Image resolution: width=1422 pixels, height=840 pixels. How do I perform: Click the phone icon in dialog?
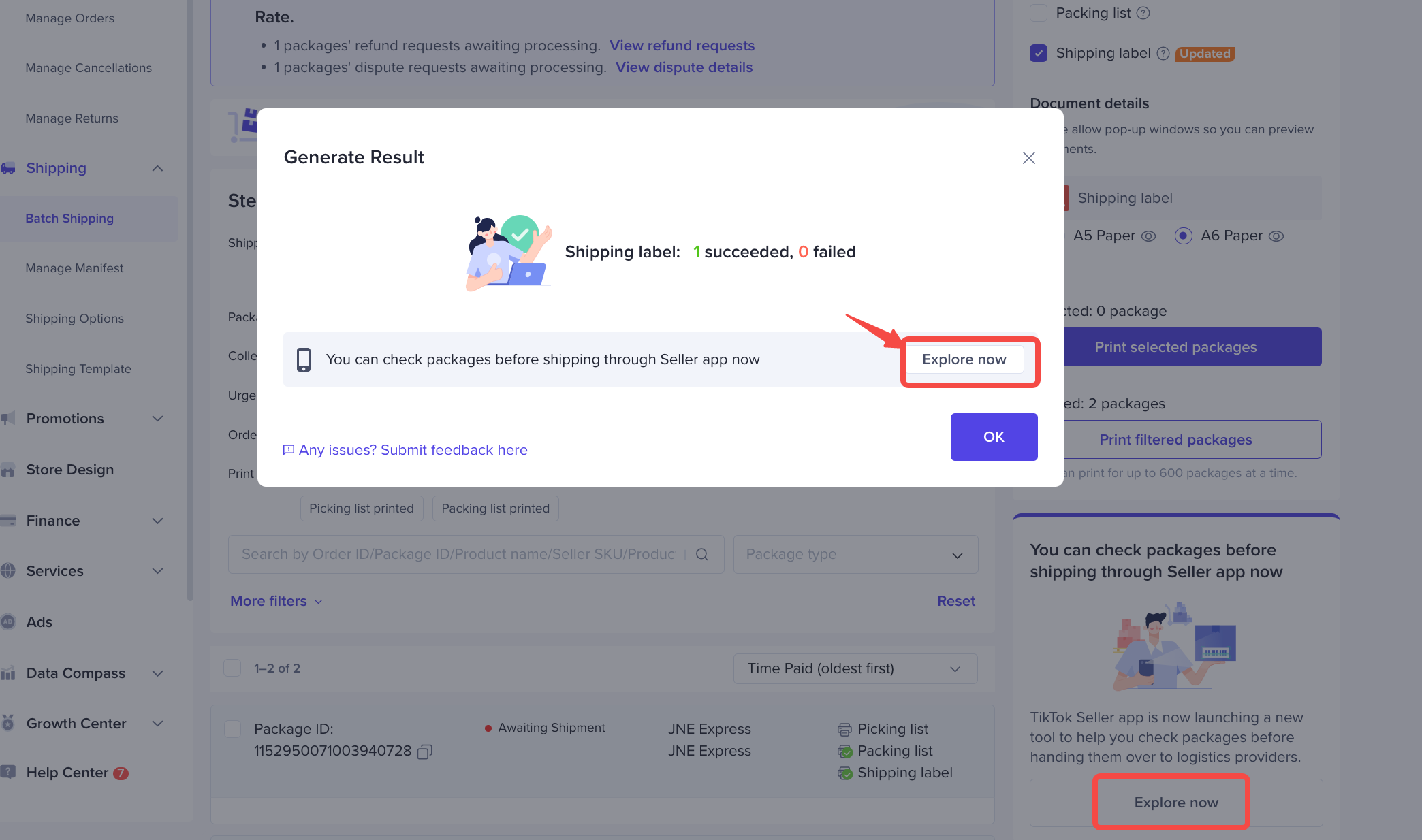304,359
